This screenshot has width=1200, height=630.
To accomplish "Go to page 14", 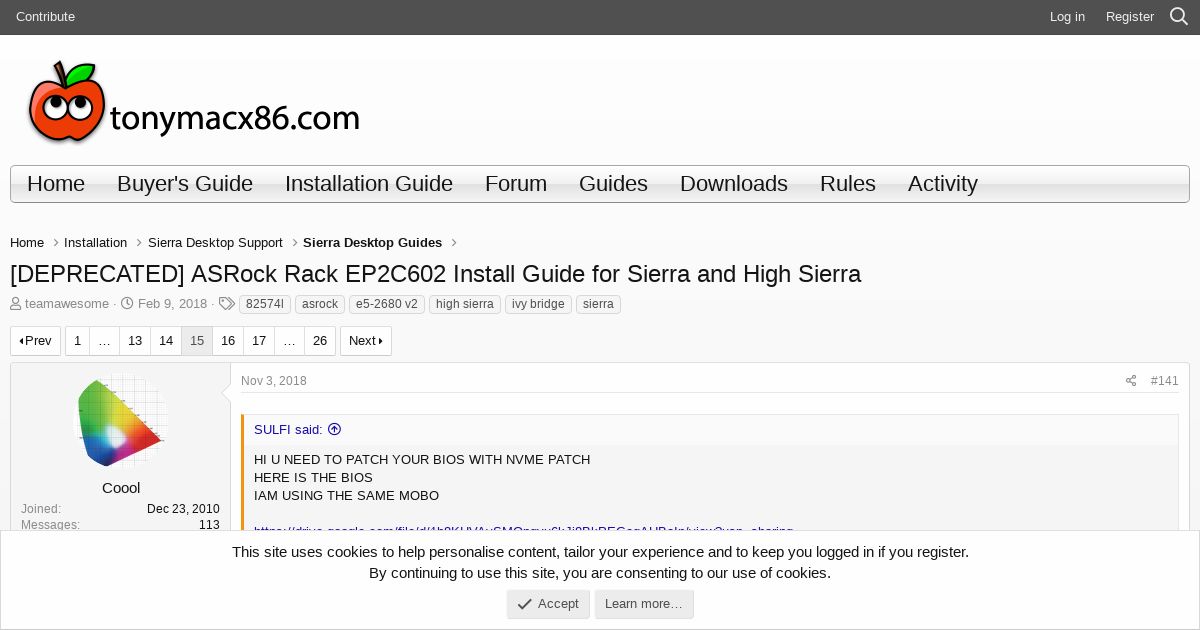I will coord(166,341).
